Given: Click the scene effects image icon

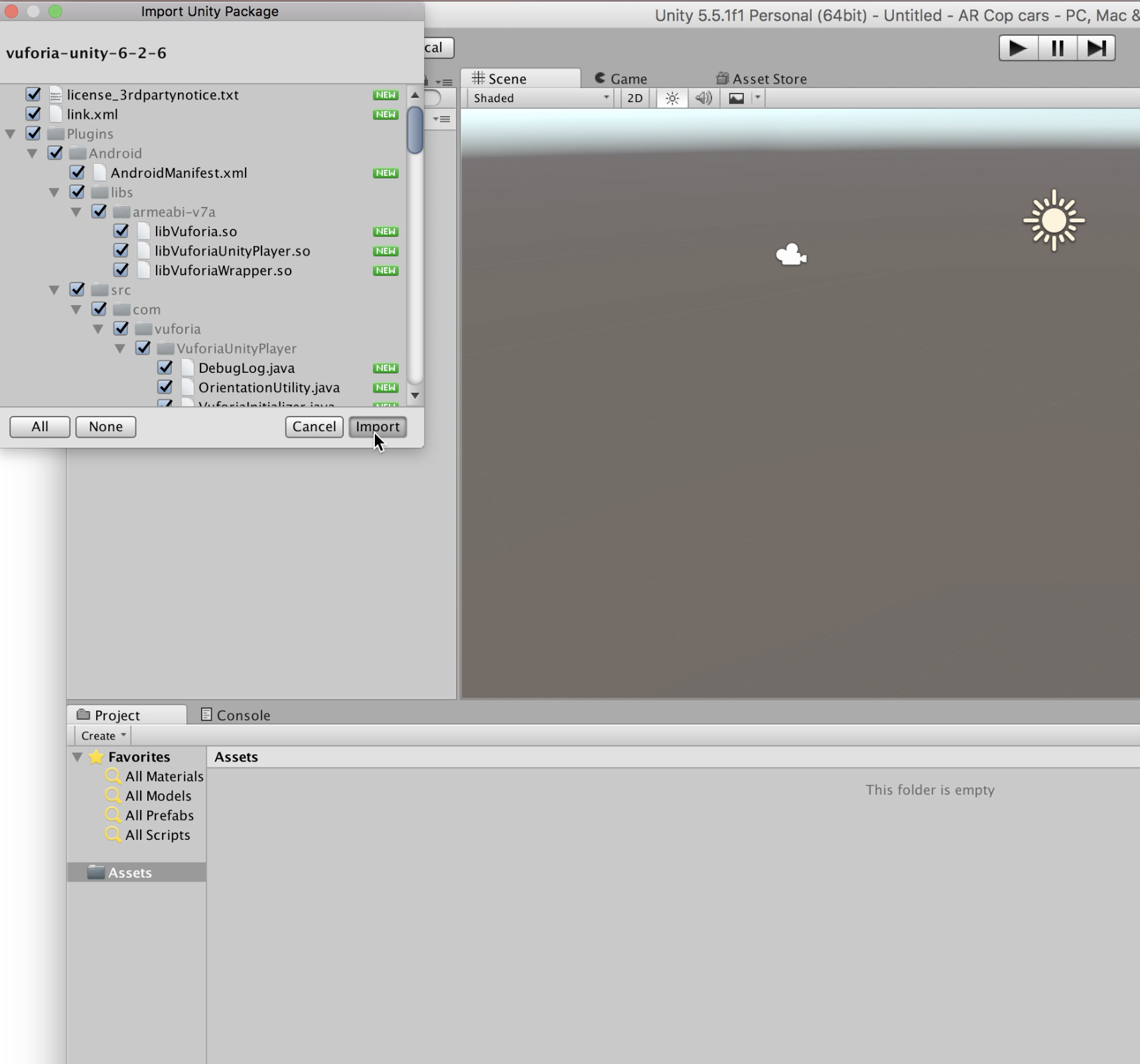Looking at the screenshot, I should tap(736, 98).
